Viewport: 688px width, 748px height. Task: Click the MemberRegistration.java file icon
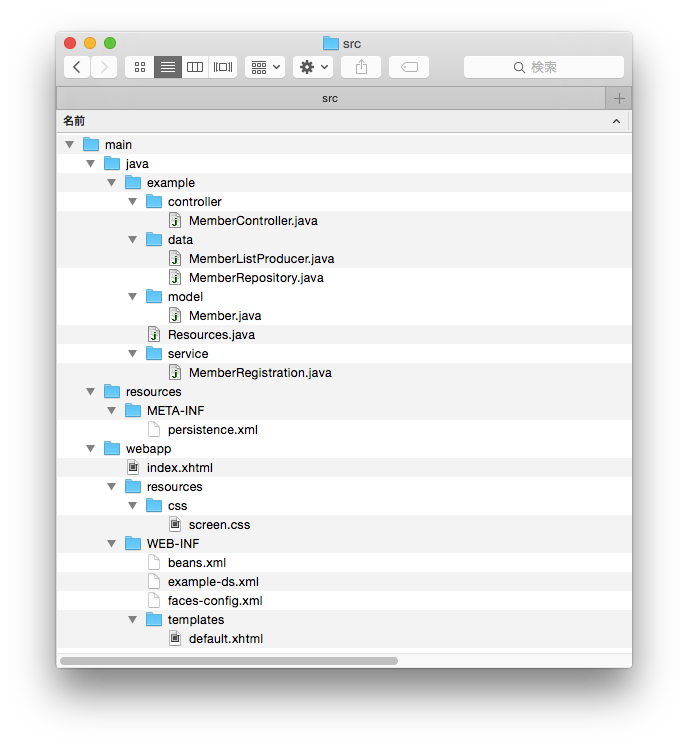[175, 373]
